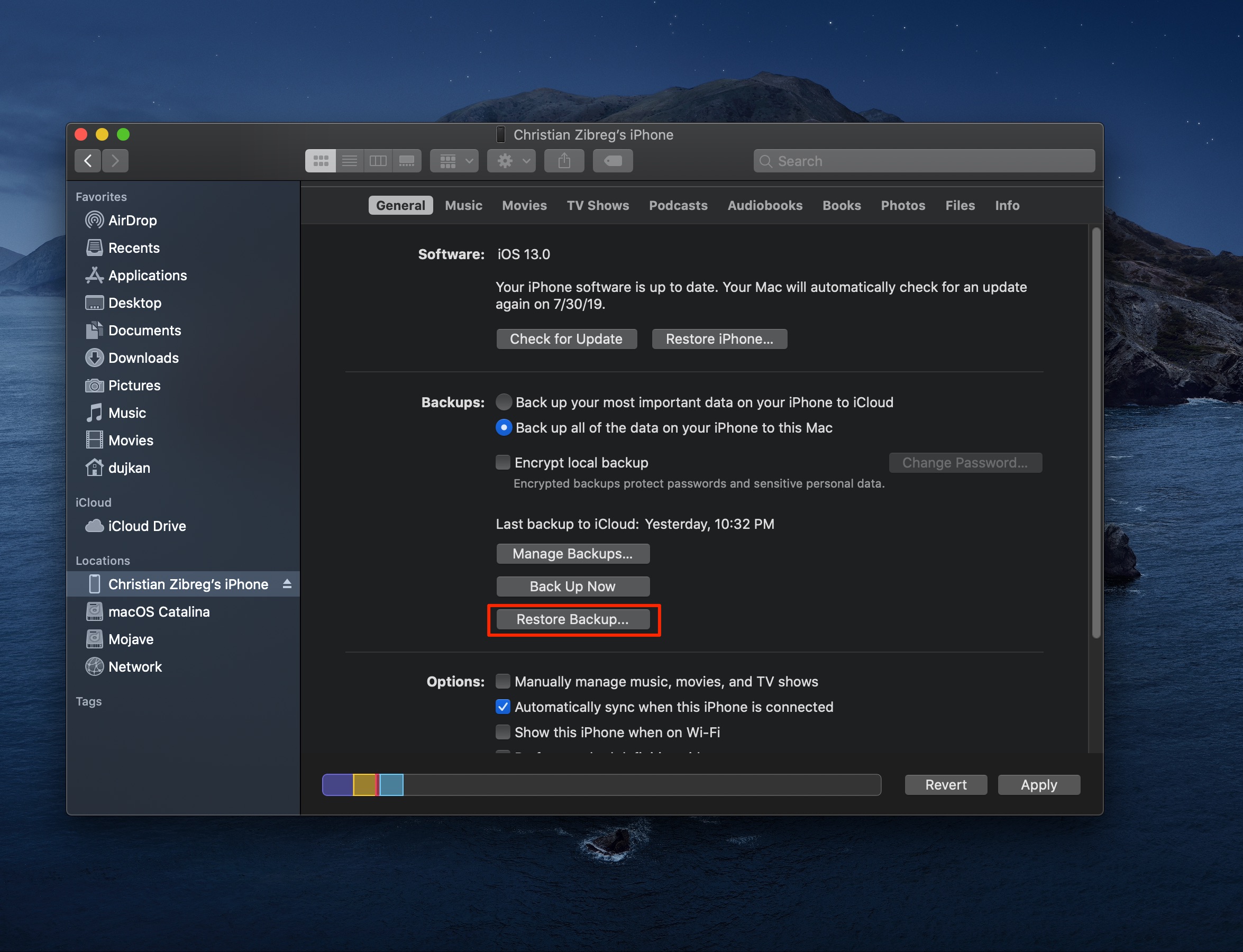Click the Search field
Image resolution: width=1243 pixels, height=952 pixels.
point(924,161)
